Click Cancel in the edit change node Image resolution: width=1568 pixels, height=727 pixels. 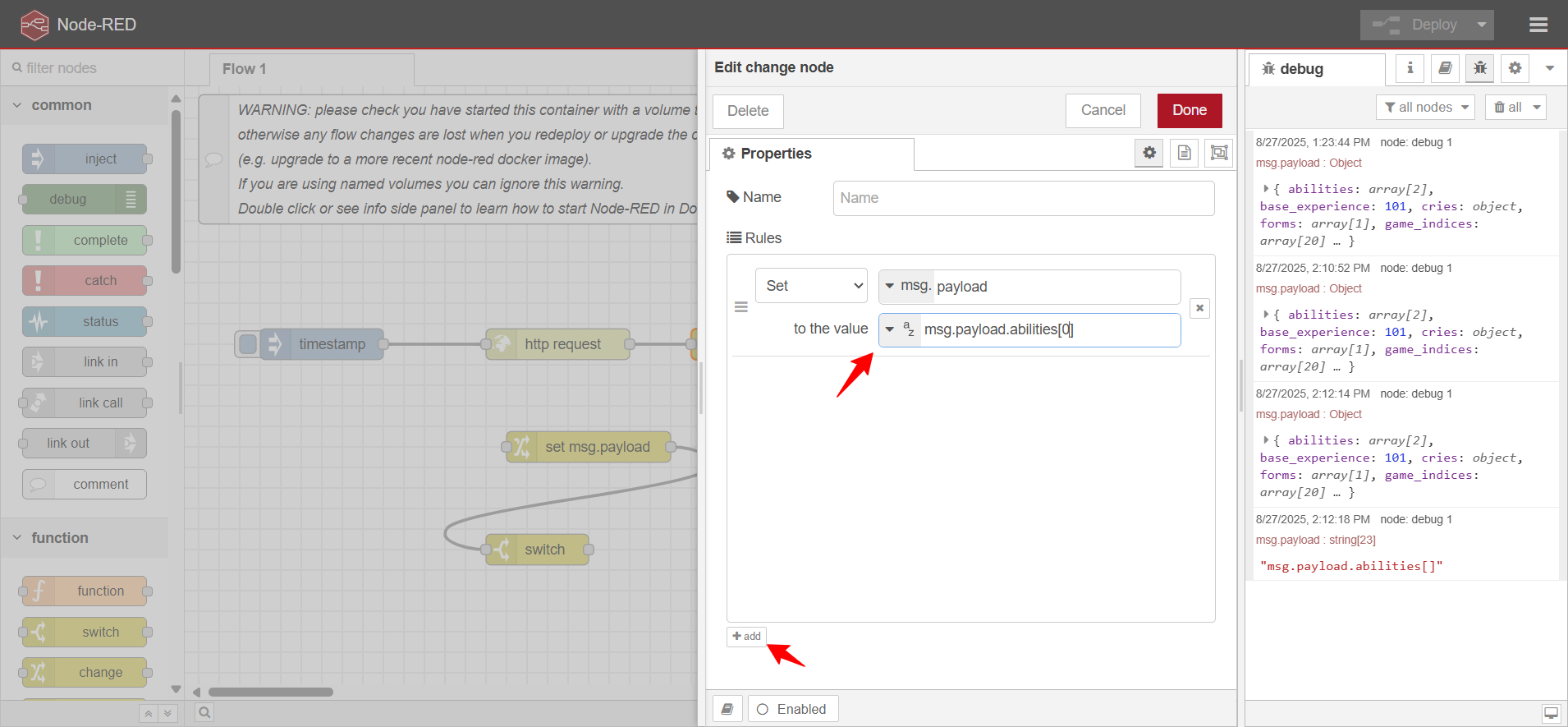pyautogui.click(x=1103, y=110)
